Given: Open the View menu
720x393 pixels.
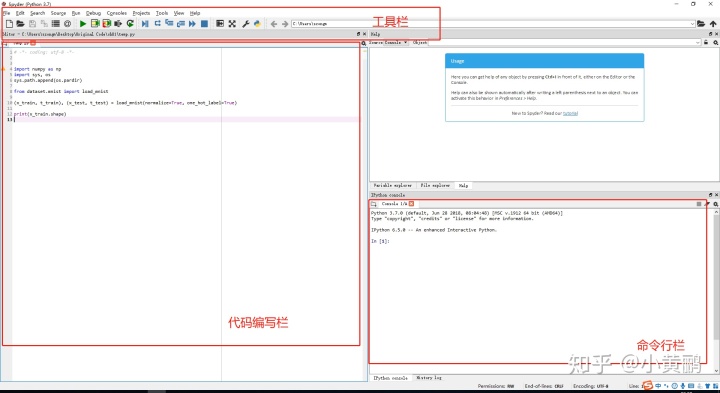Looking at the screenshot, I should click(x=179, y=13).
